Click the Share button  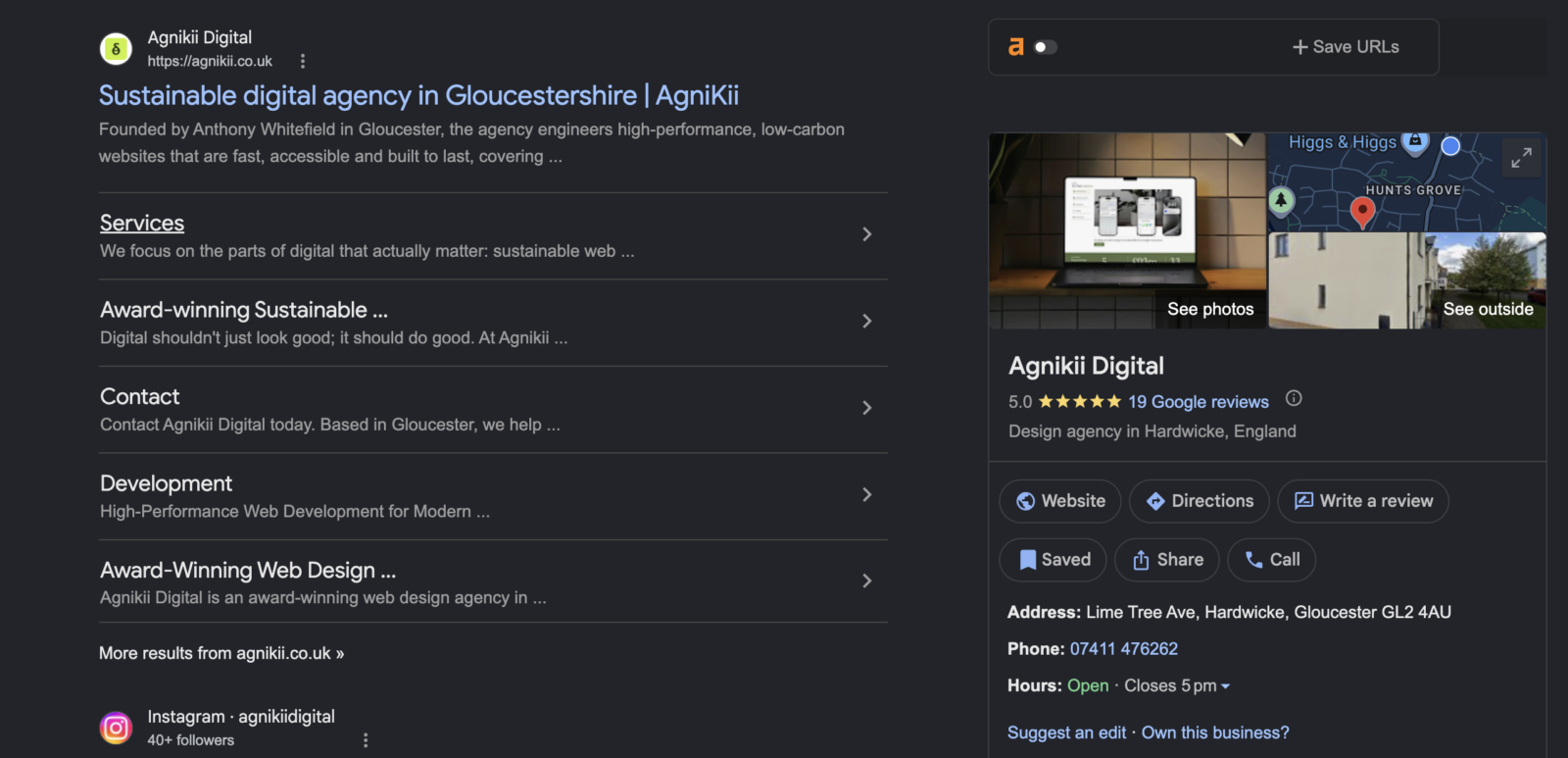tap(1167, 560)
